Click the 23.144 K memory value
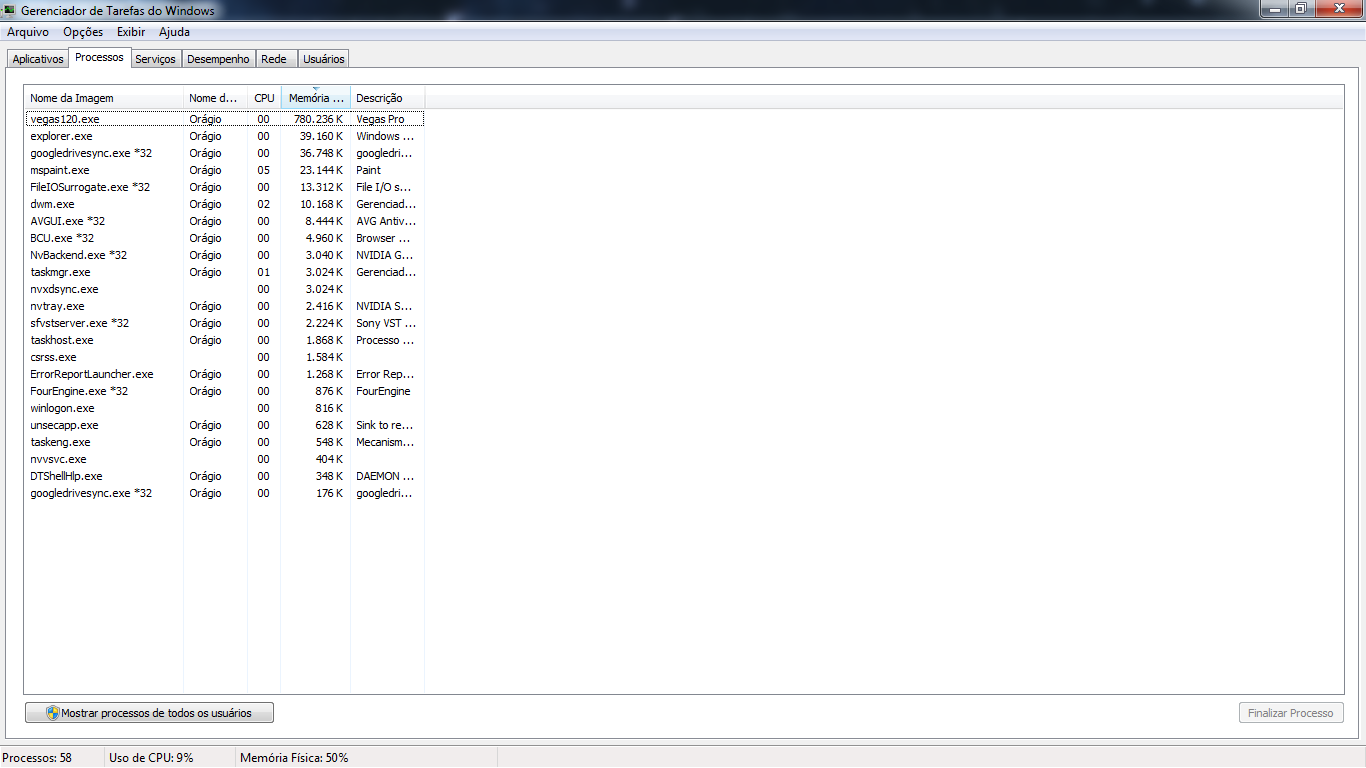 click(x=321, y=170)
